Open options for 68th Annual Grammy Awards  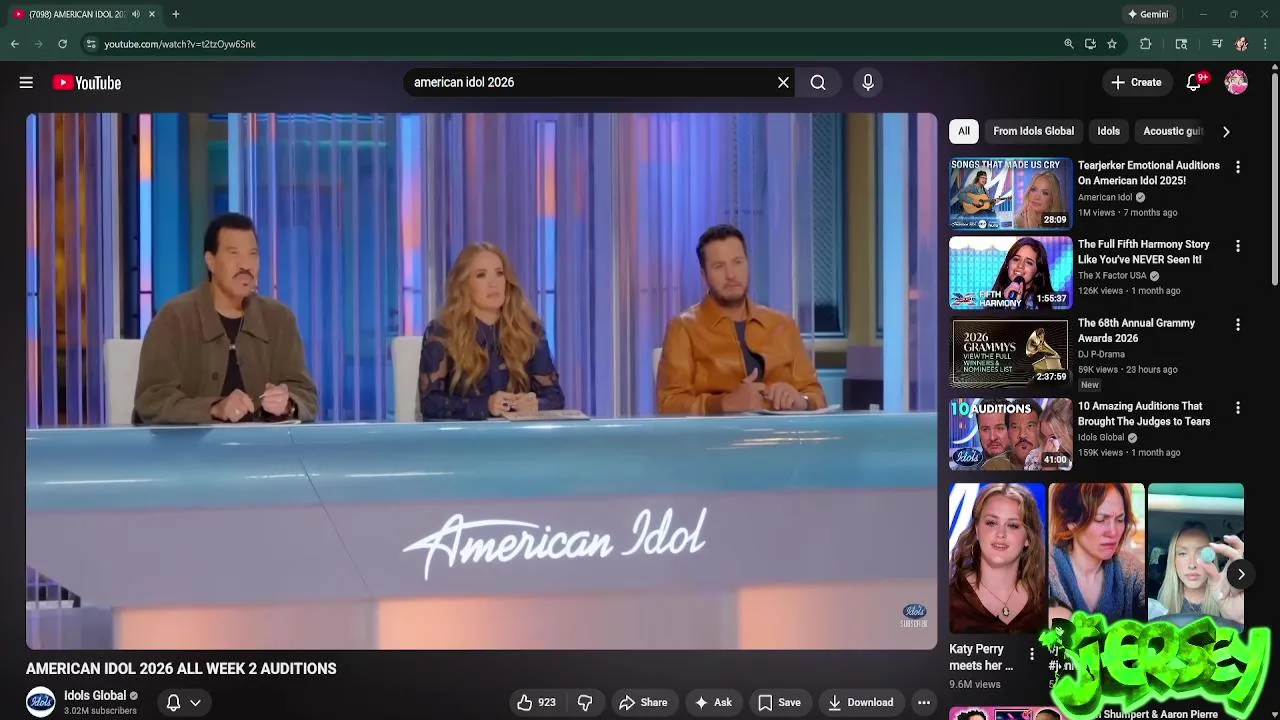click(1238, 325)
